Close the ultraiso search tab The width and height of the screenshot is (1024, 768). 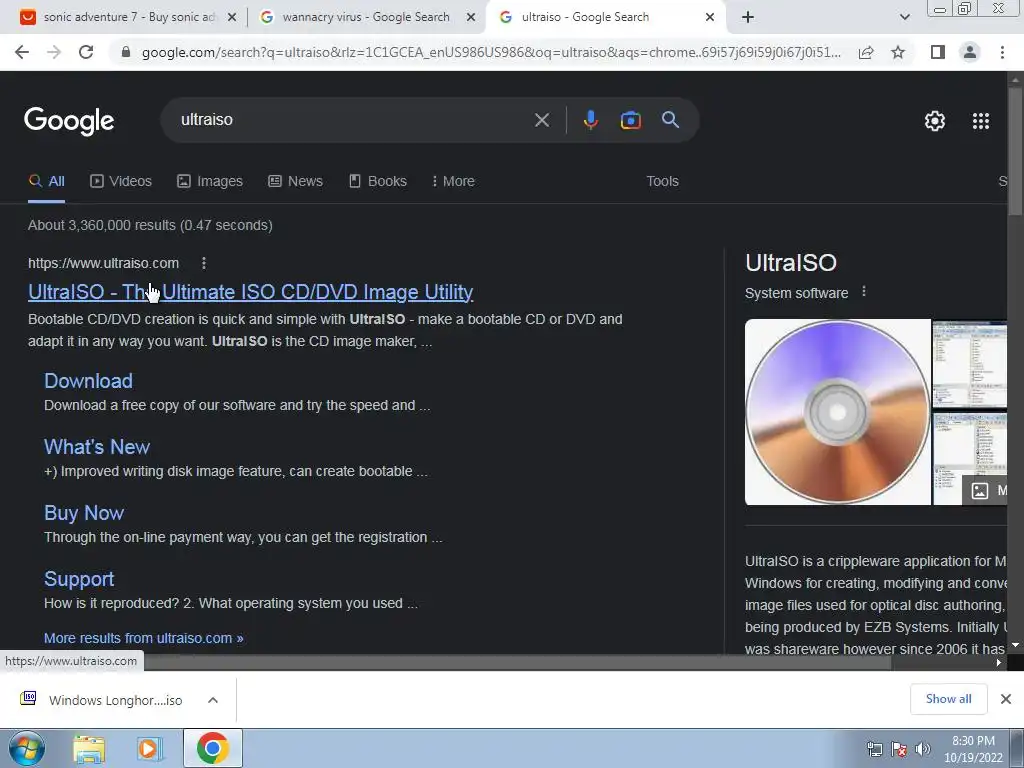click(x=710, y=18)
